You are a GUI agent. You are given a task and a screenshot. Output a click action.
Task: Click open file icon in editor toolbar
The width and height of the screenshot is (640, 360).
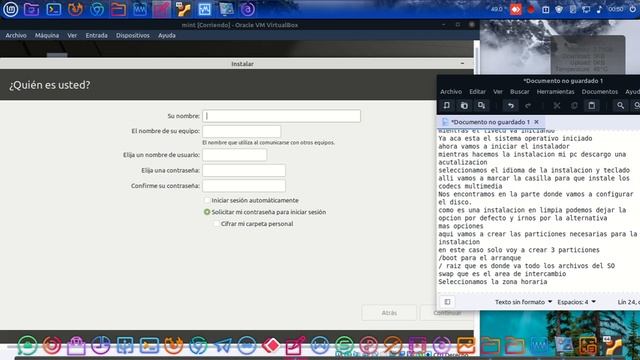[x=464, y=106]
